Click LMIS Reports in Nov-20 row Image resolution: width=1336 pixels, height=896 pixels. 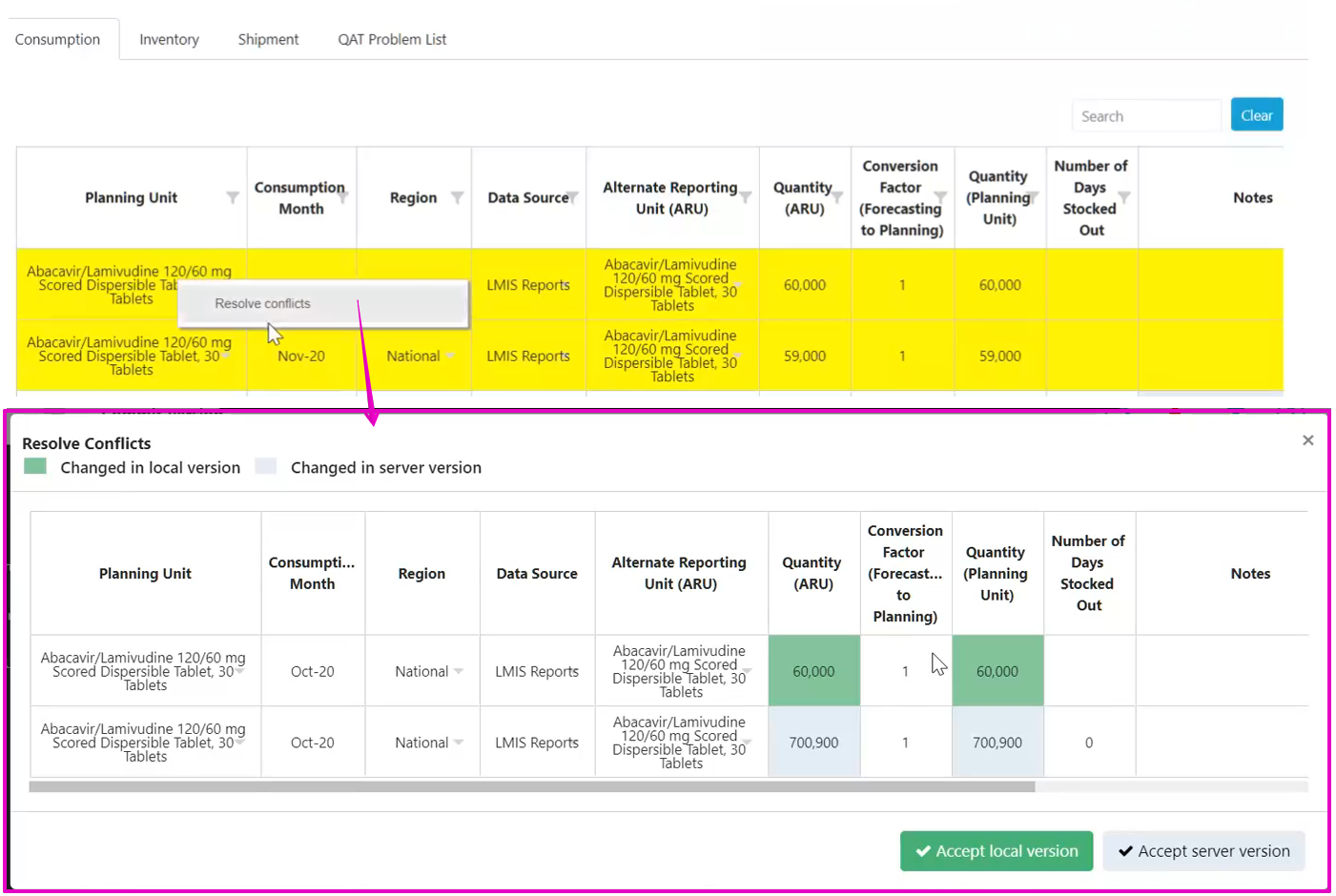(528, 356)
